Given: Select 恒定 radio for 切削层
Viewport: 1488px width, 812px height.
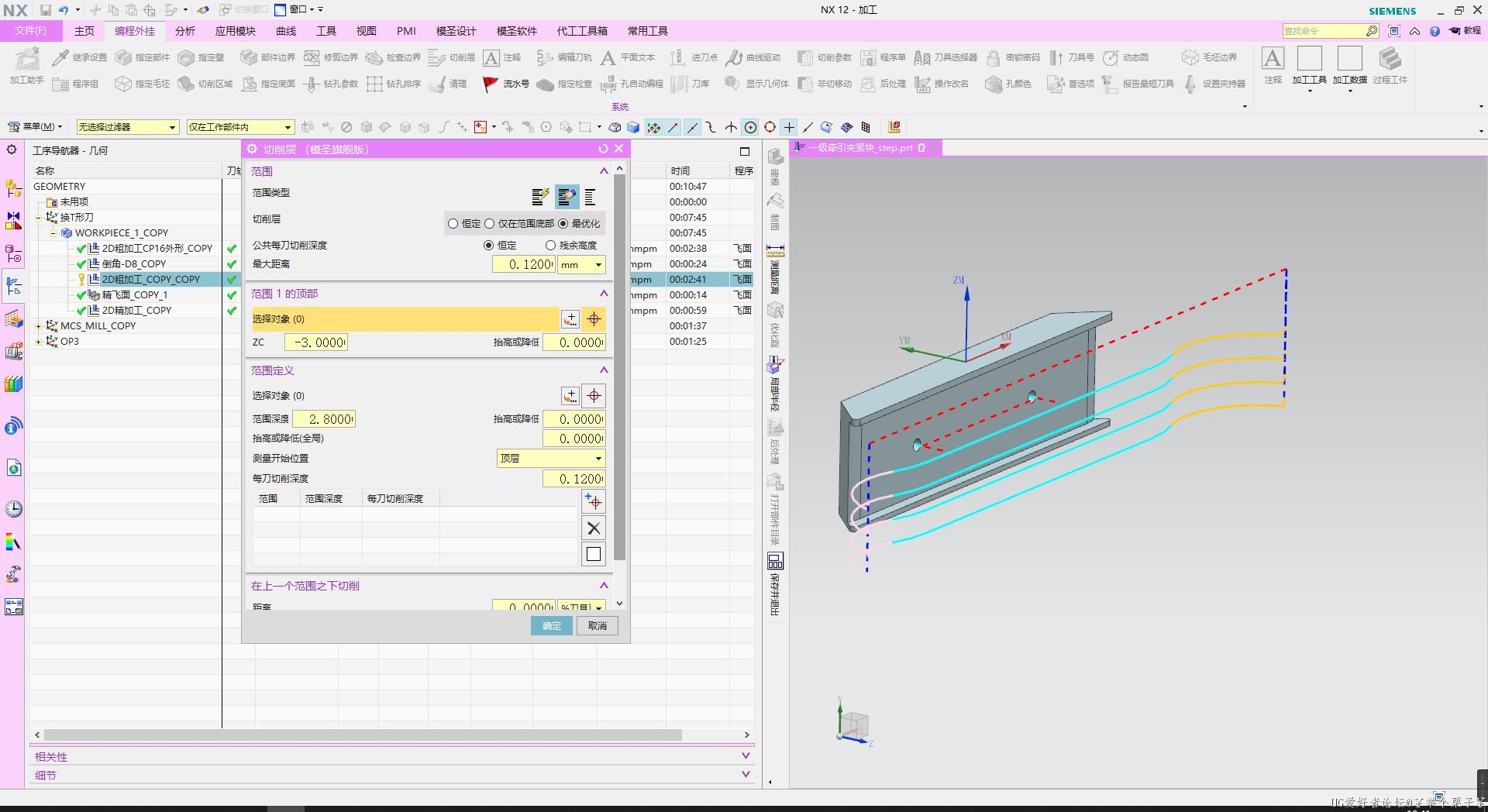Looking at the screenshot, I should tap(453, 224).
